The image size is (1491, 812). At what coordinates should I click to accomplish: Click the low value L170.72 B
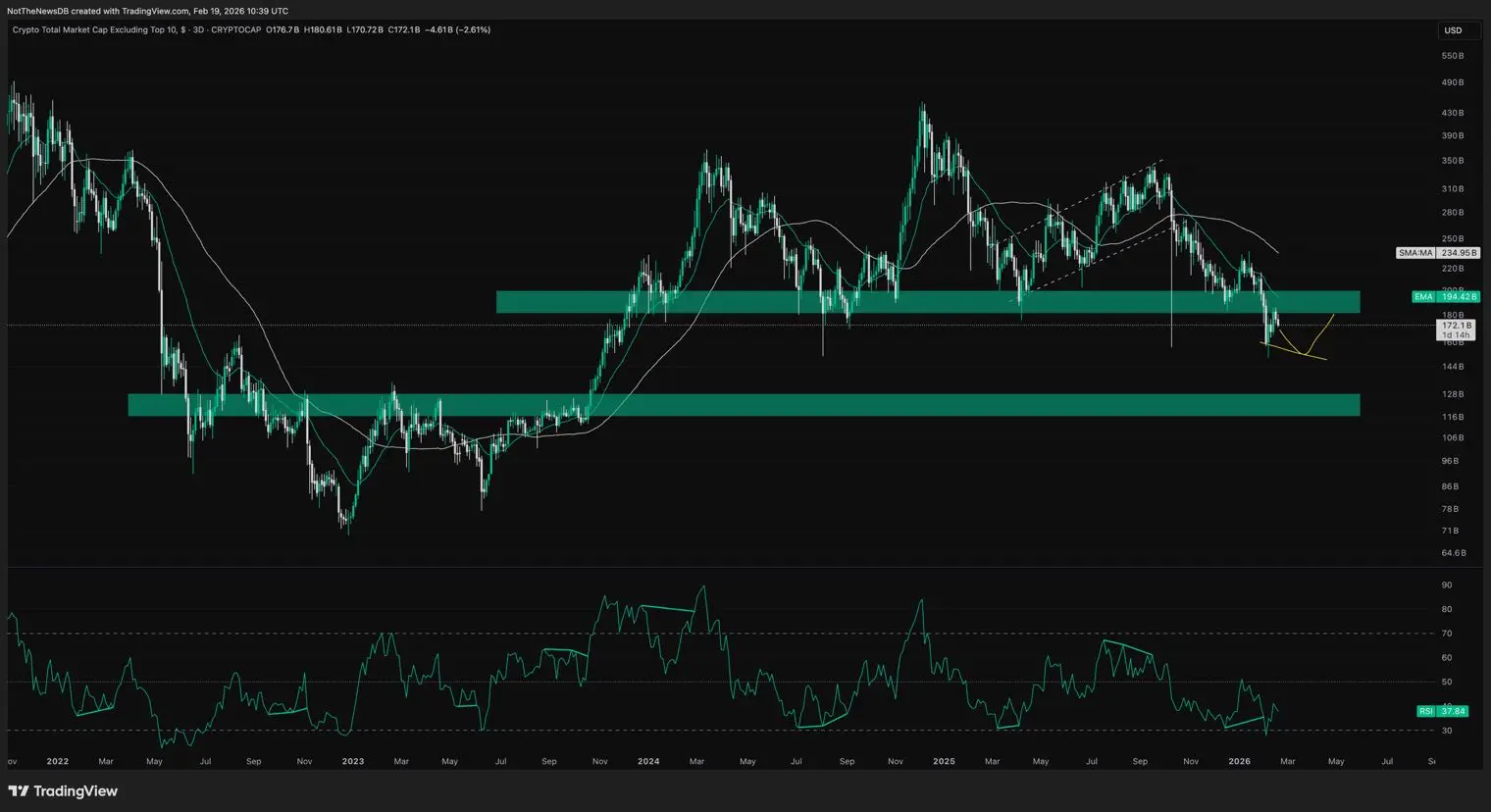365,30
